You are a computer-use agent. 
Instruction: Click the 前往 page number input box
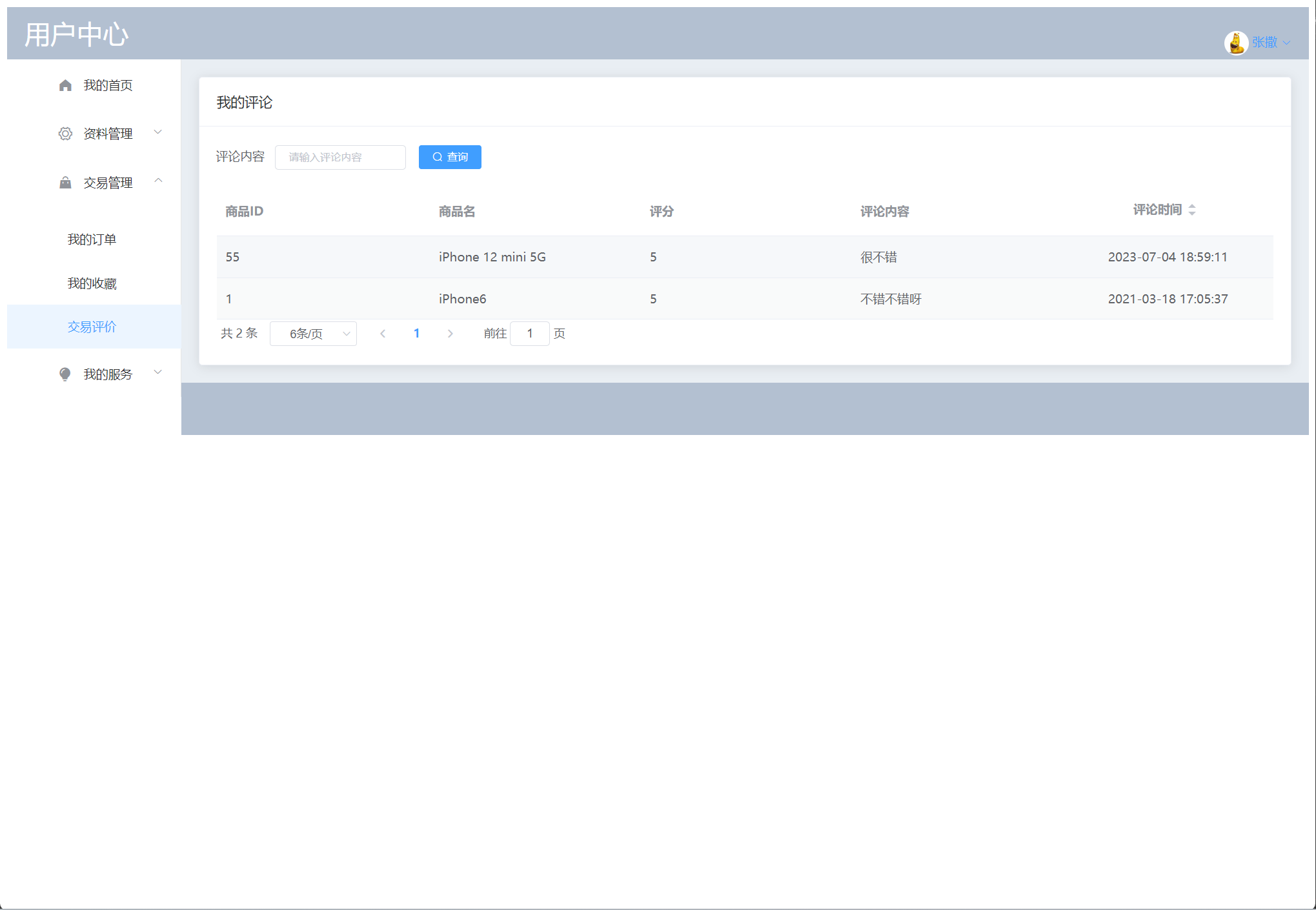(x=529, y=334)
